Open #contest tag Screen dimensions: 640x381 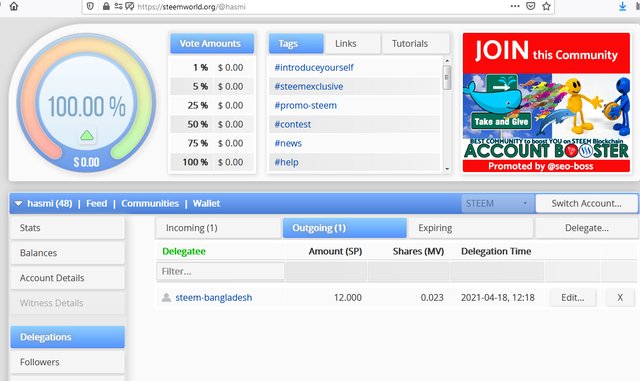(x=292, y=124)
